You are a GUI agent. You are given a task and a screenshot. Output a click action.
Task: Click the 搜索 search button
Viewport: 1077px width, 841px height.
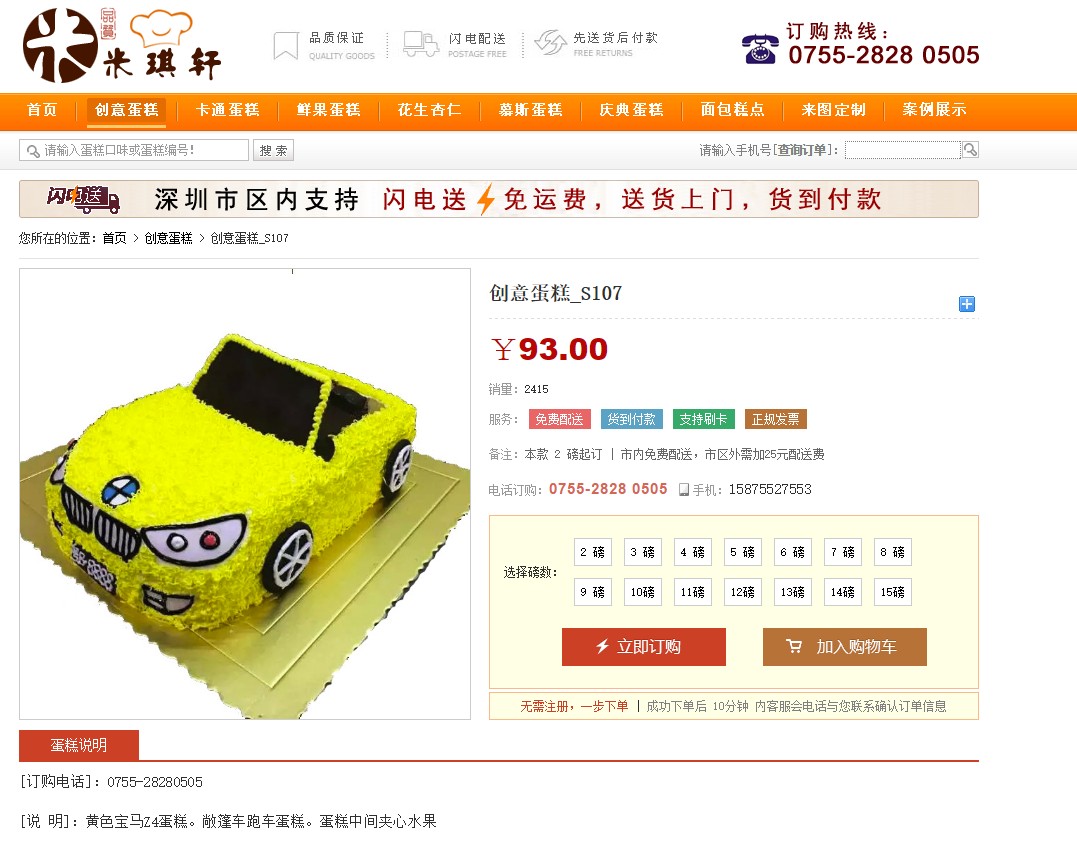point(273,150)
